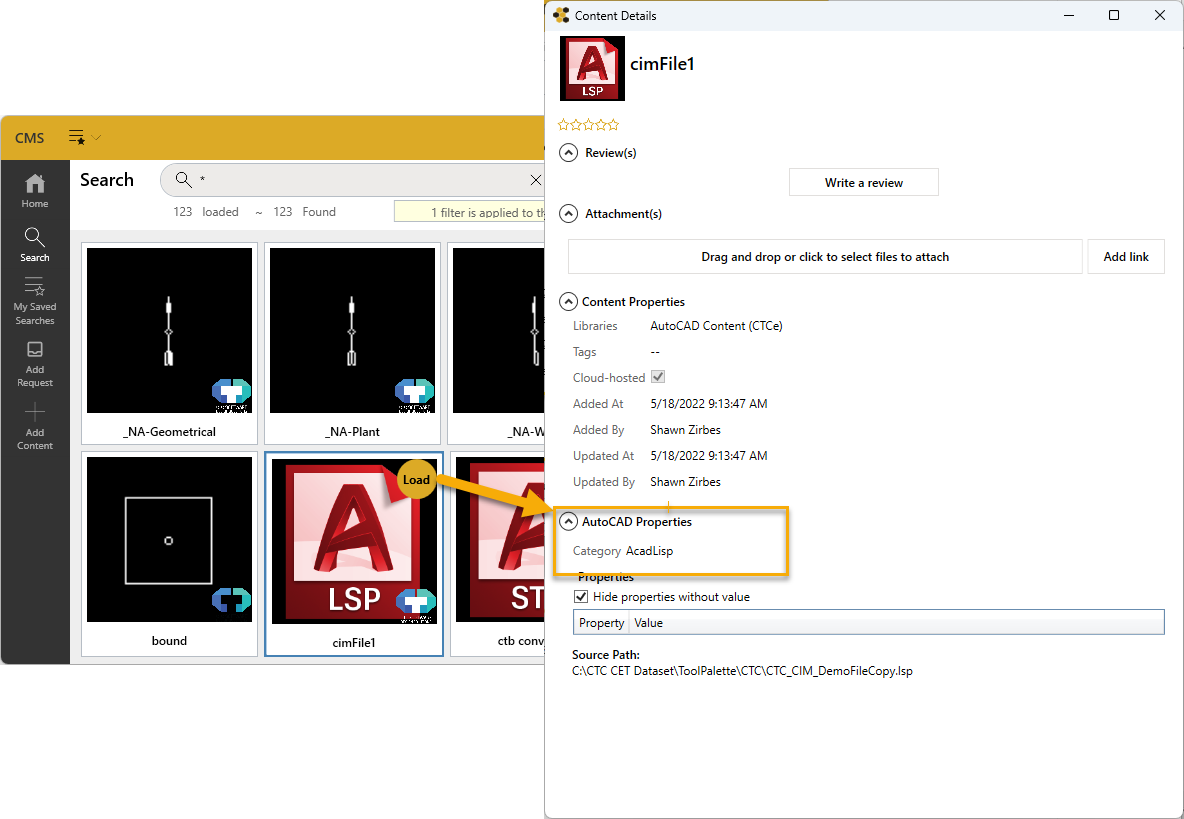1184x819 pixels.
Task: Collapse the Review(s) section
Action: (568, 152)
